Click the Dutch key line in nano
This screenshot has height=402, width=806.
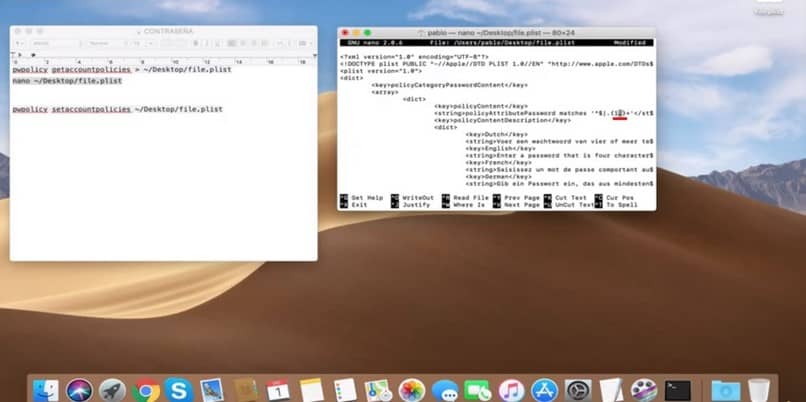(x=496, y=134)
